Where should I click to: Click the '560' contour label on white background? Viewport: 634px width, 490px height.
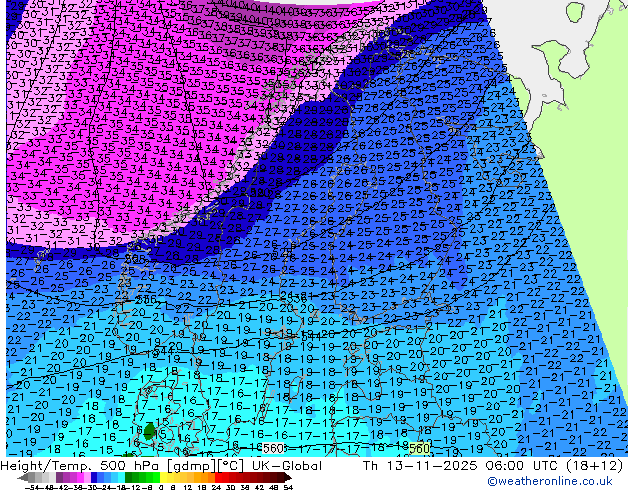(273, 448)
